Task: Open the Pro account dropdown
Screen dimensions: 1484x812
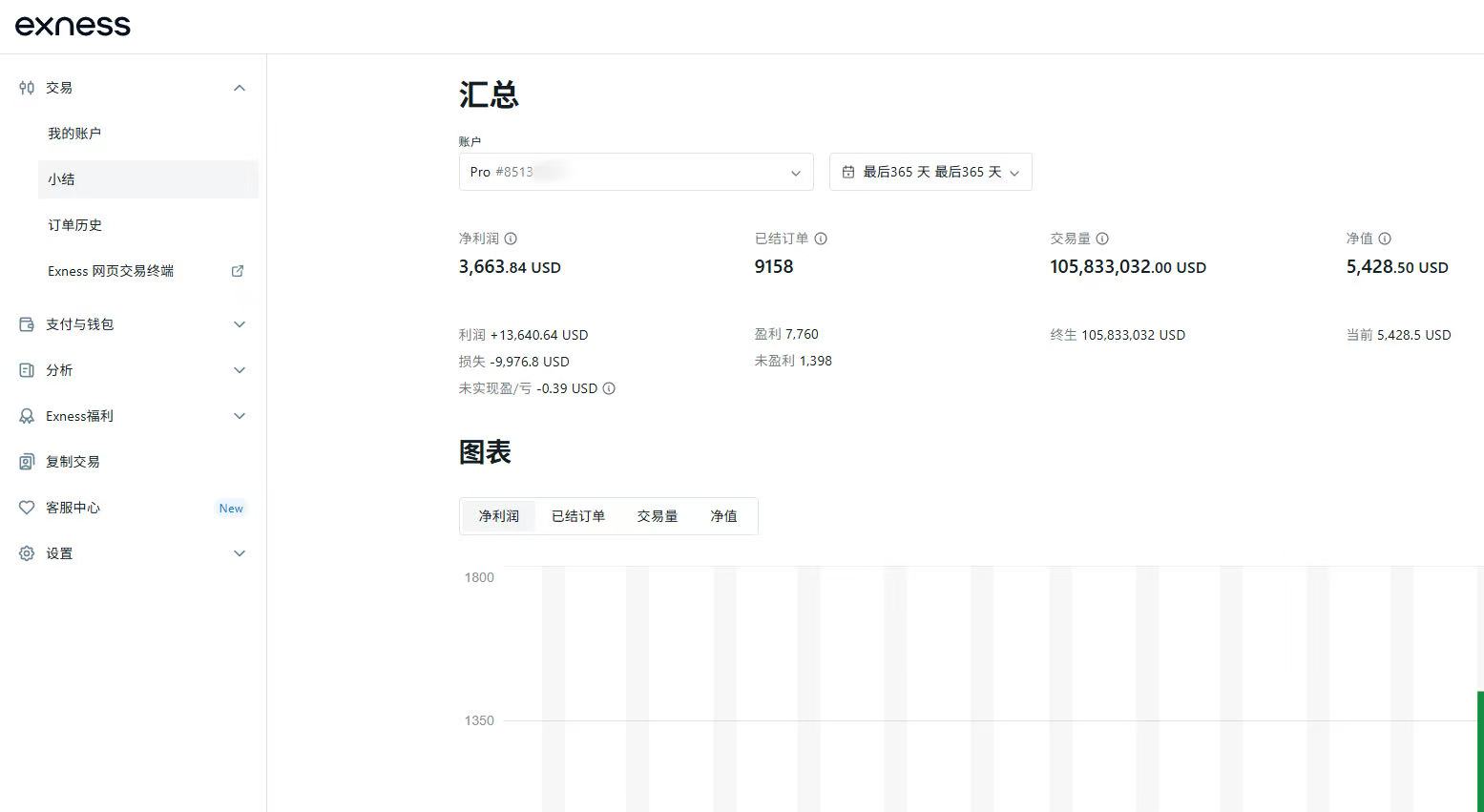Action: pyautogui.click(x=636, y=172)
